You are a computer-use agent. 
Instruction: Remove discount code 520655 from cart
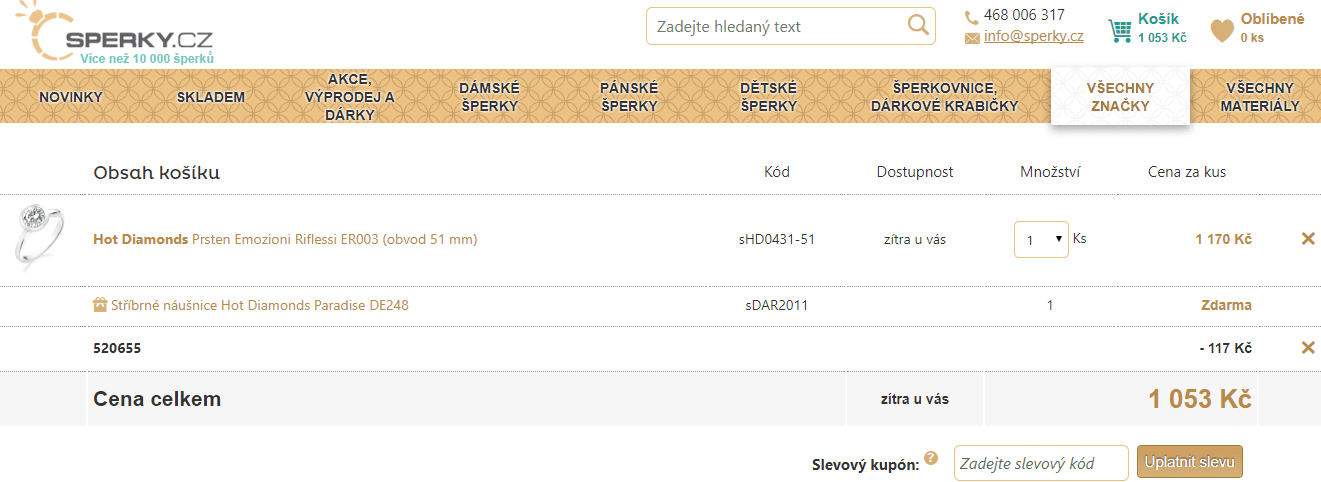1307,348
